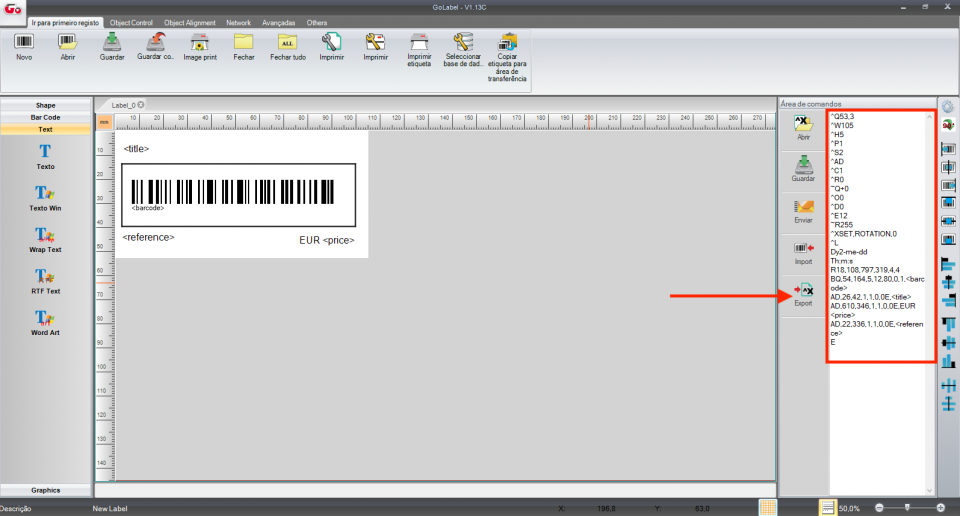Click the zoom in plus button
960x516 pixels.
940,508
